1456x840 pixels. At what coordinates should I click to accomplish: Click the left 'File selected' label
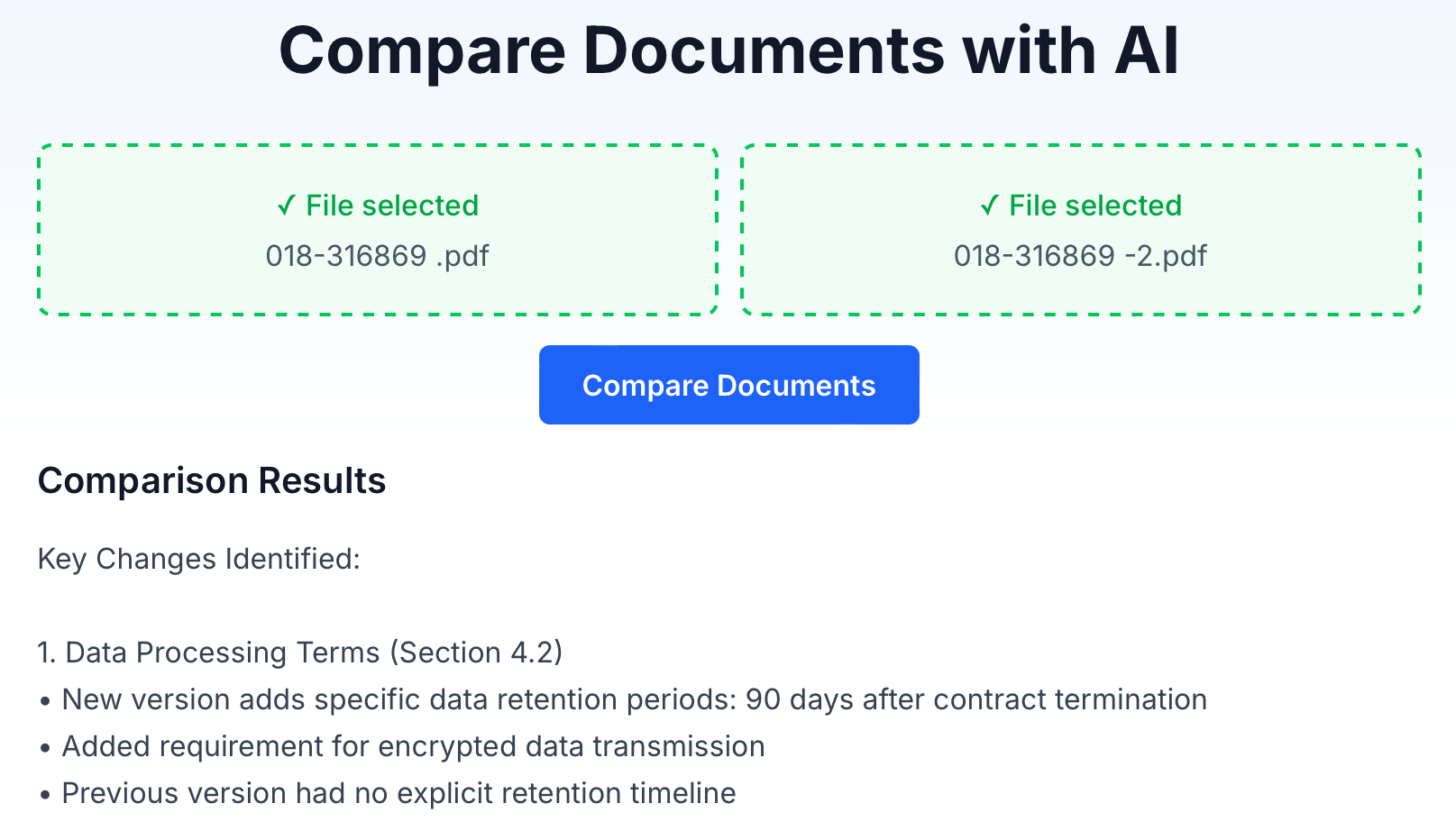392,205
